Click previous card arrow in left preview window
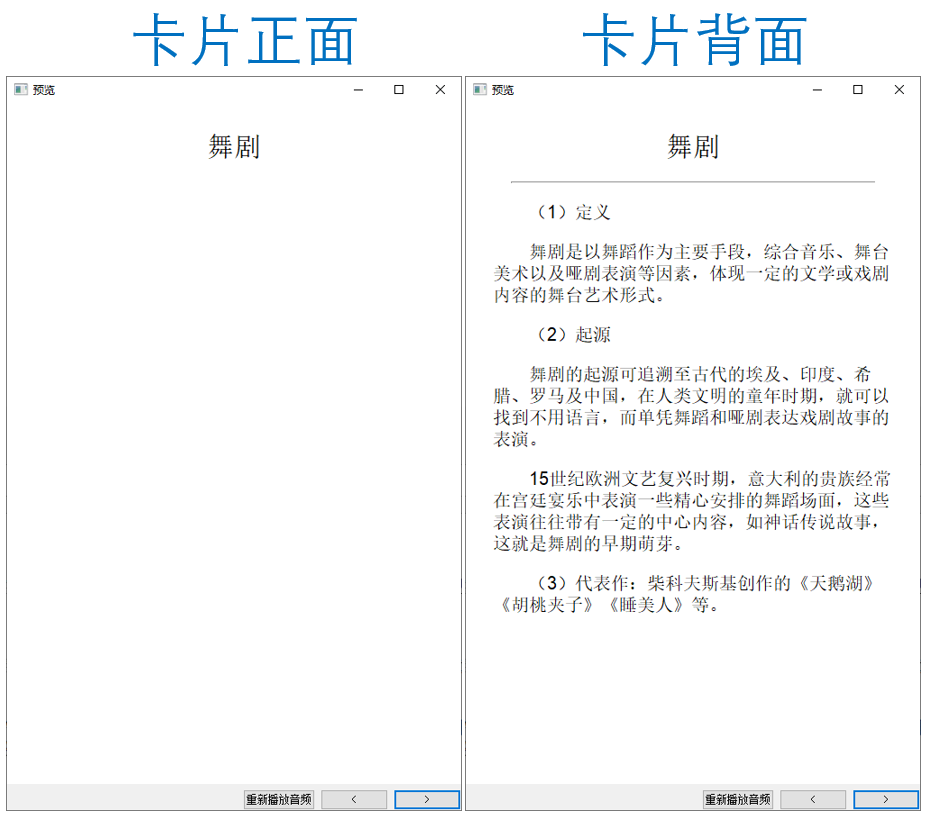Image resolution: width=927 pixels, height=820 pixels. click(x=354, y=799)
